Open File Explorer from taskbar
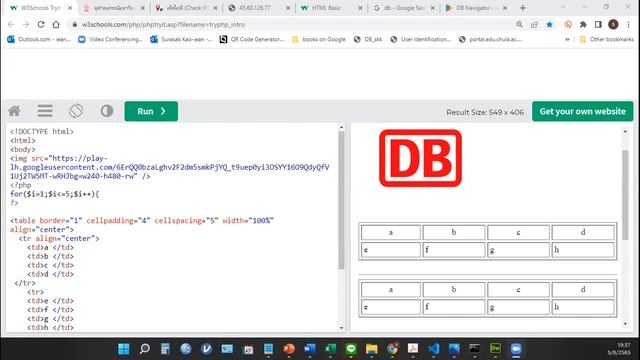This screenshot has height=360, width=640. [371, 349]
